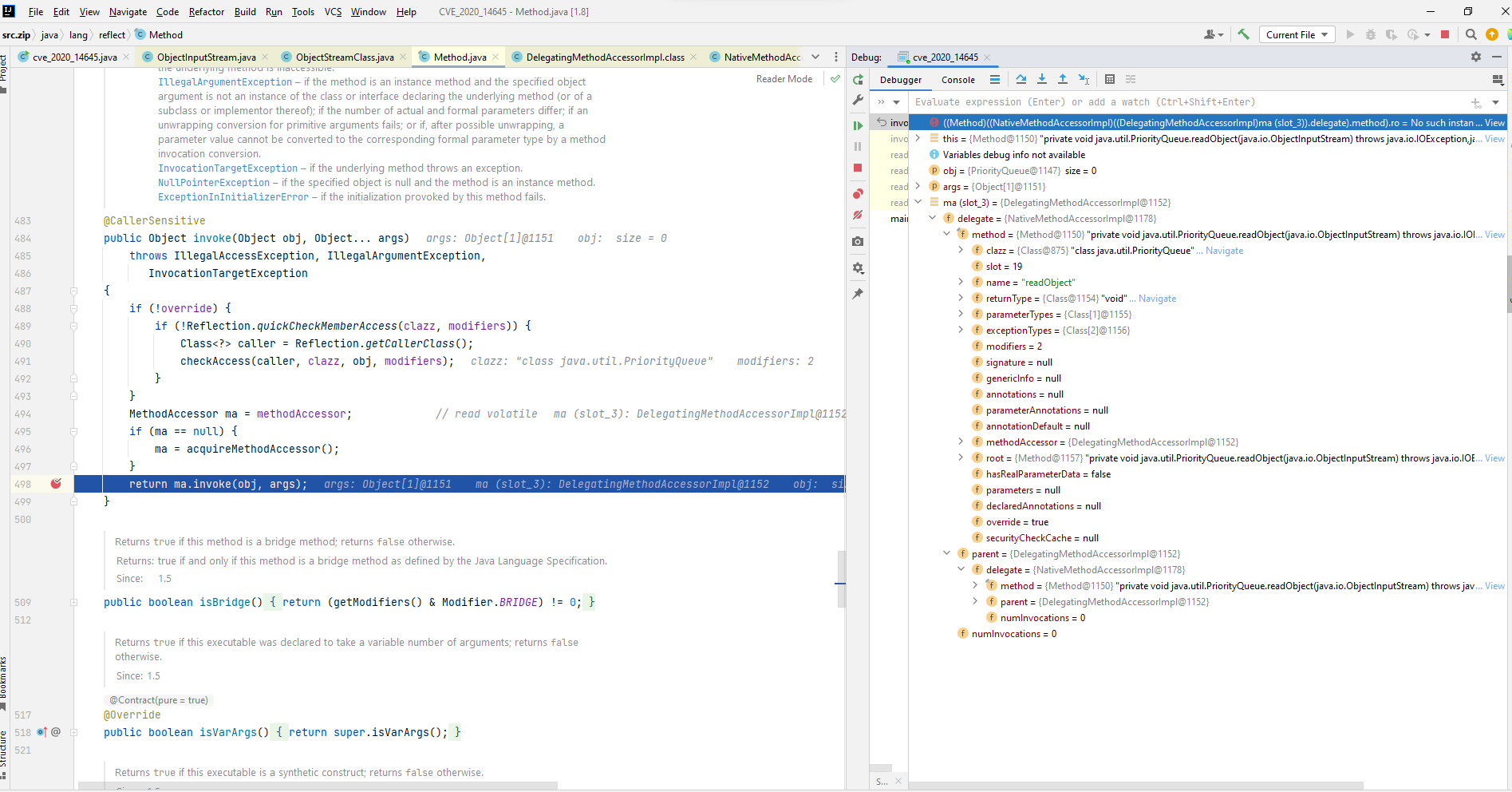Open the debug layout settings icon
The width and height of the screenshot is (1512, 792).
coord(1498,80)
